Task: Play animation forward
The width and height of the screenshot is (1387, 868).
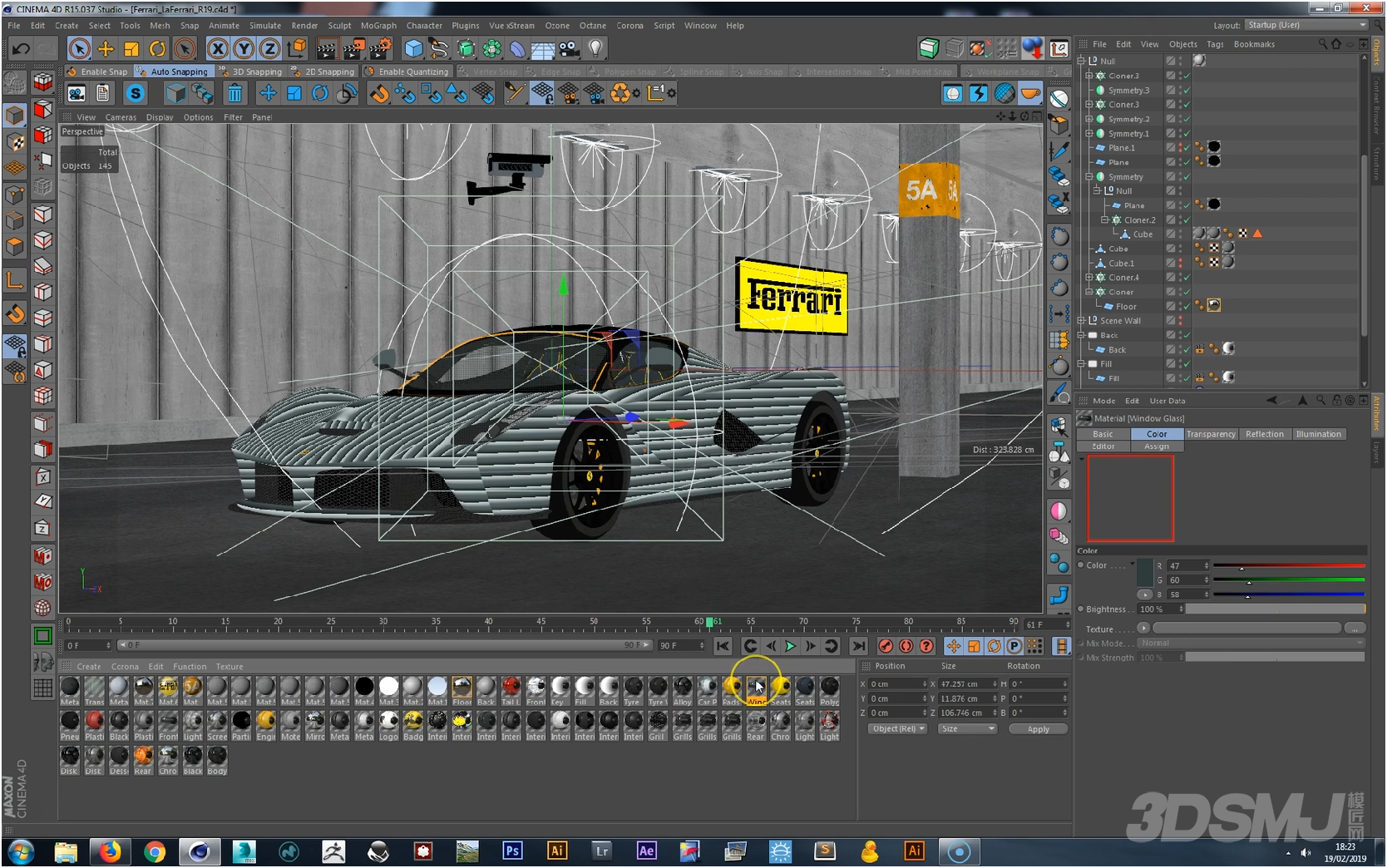Action: pyautogui.click(x=790, y=646)
